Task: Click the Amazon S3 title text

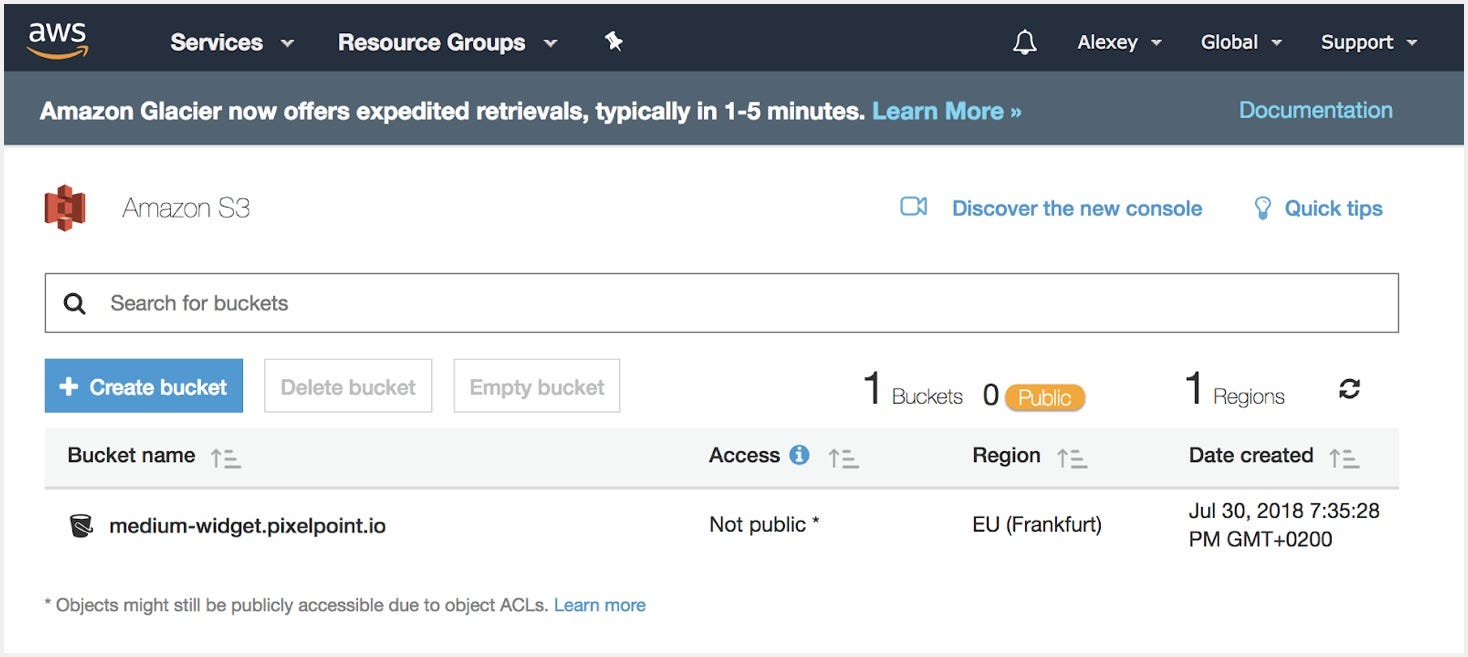Action: click(186, 208)
